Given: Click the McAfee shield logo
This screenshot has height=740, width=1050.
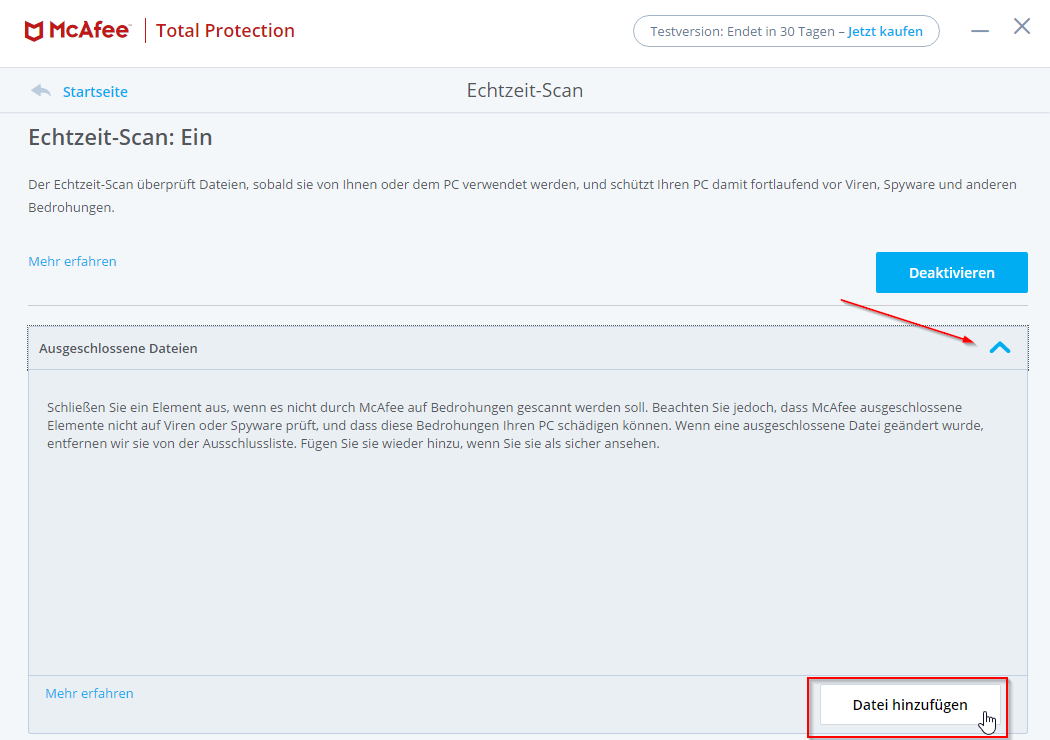Looking at the screenshot, I should pos(33,31).
